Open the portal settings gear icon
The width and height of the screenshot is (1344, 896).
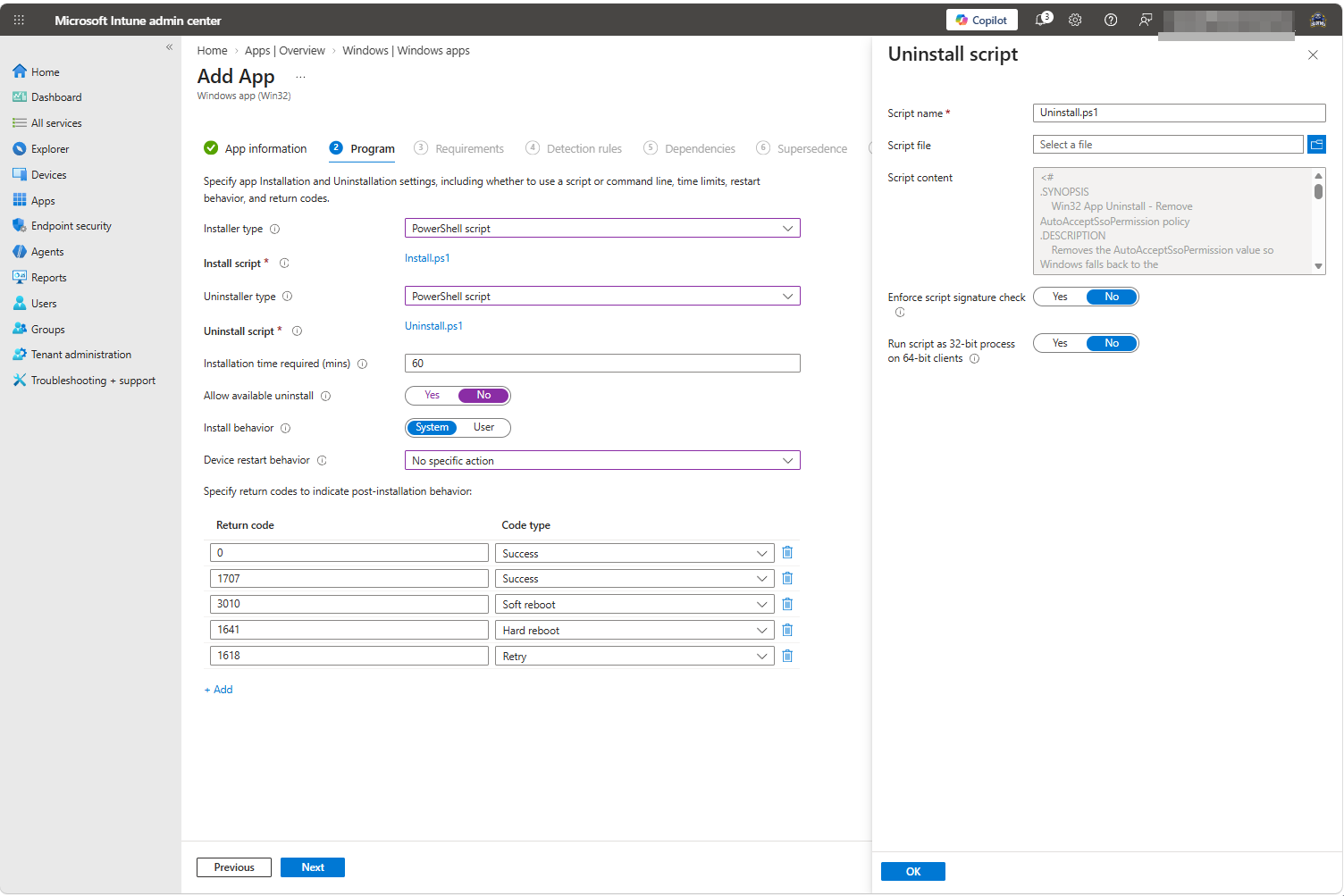pos(1075,20)
